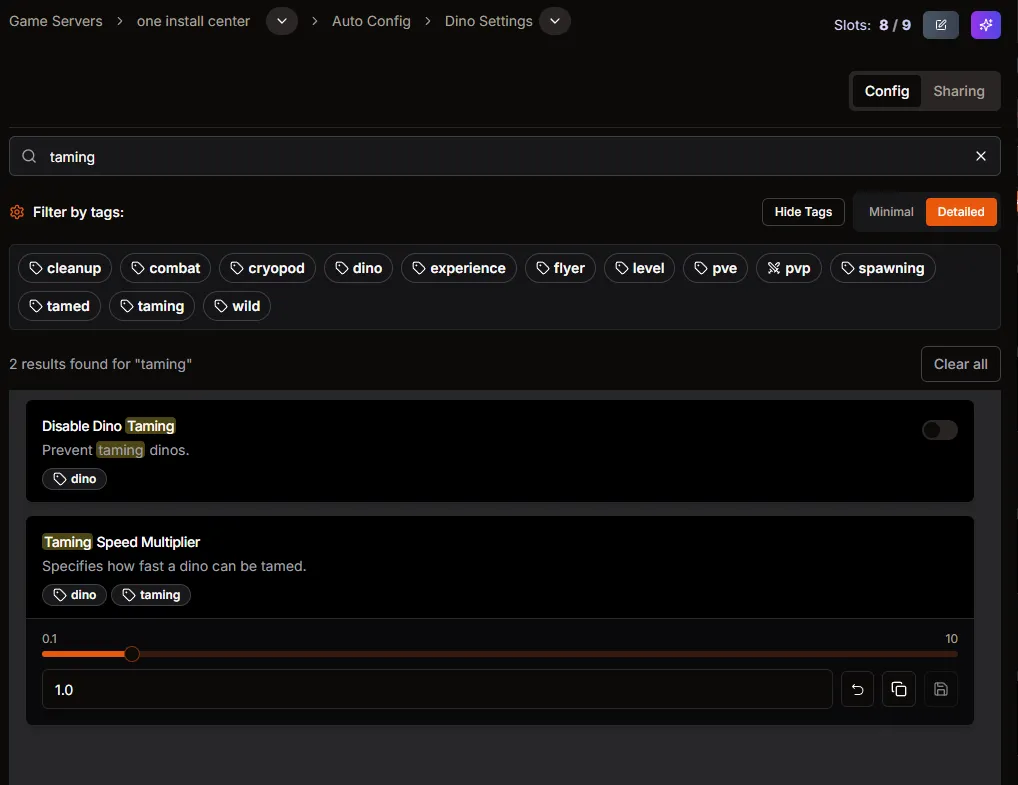Open the purple AI sparkle assistant icon
This screenshot has width=1018, height=785.
pos(985,25)
